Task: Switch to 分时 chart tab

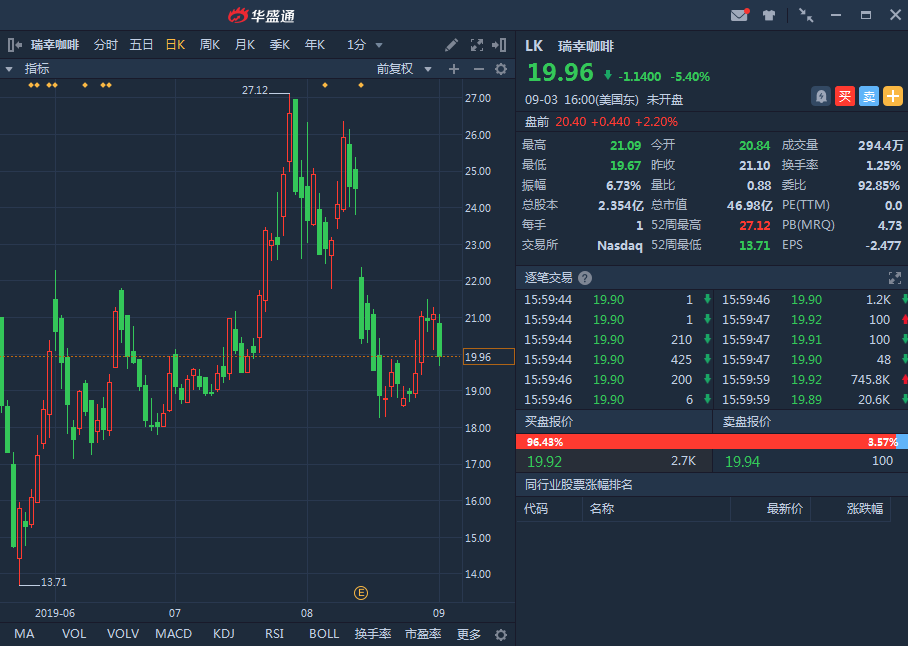Action: coord(105,45)
